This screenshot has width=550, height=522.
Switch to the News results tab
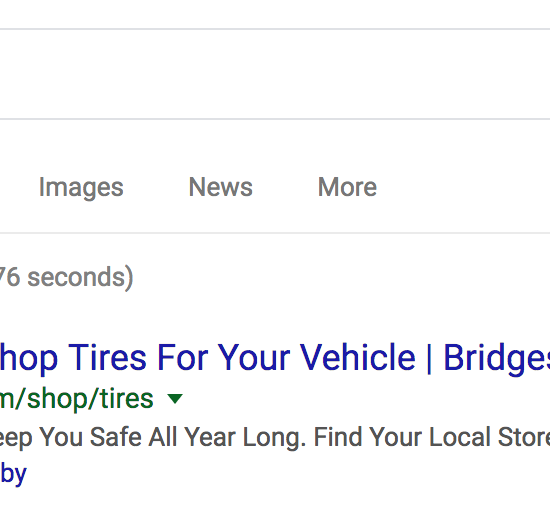coord(221,187)
